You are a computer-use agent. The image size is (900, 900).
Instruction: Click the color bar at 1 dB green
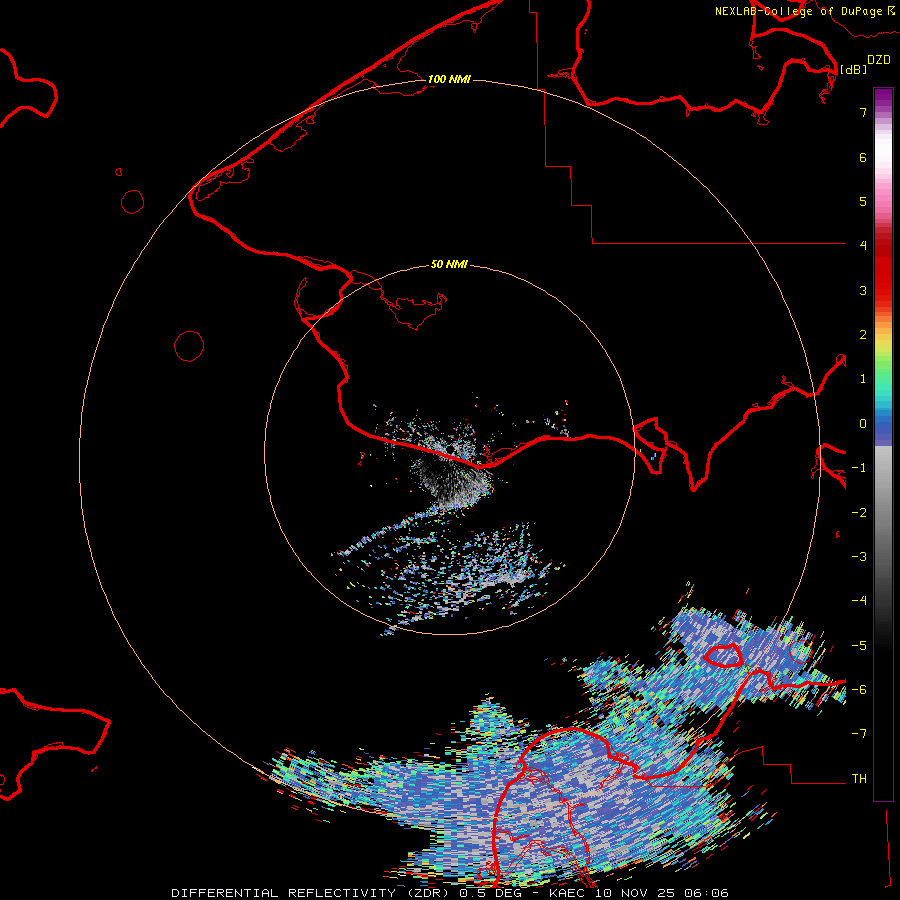click(883, 379)
